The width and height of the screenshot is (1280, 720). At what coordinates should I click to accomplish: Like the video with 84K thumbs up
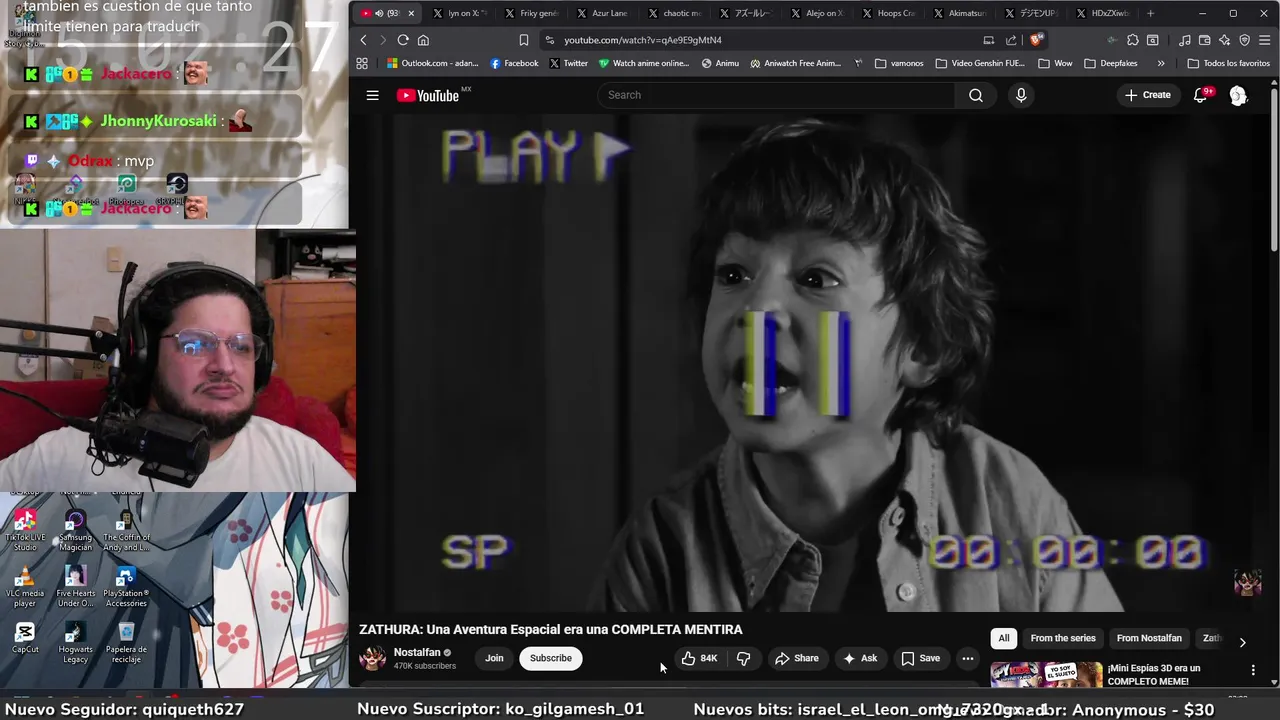tap(699, 658)
